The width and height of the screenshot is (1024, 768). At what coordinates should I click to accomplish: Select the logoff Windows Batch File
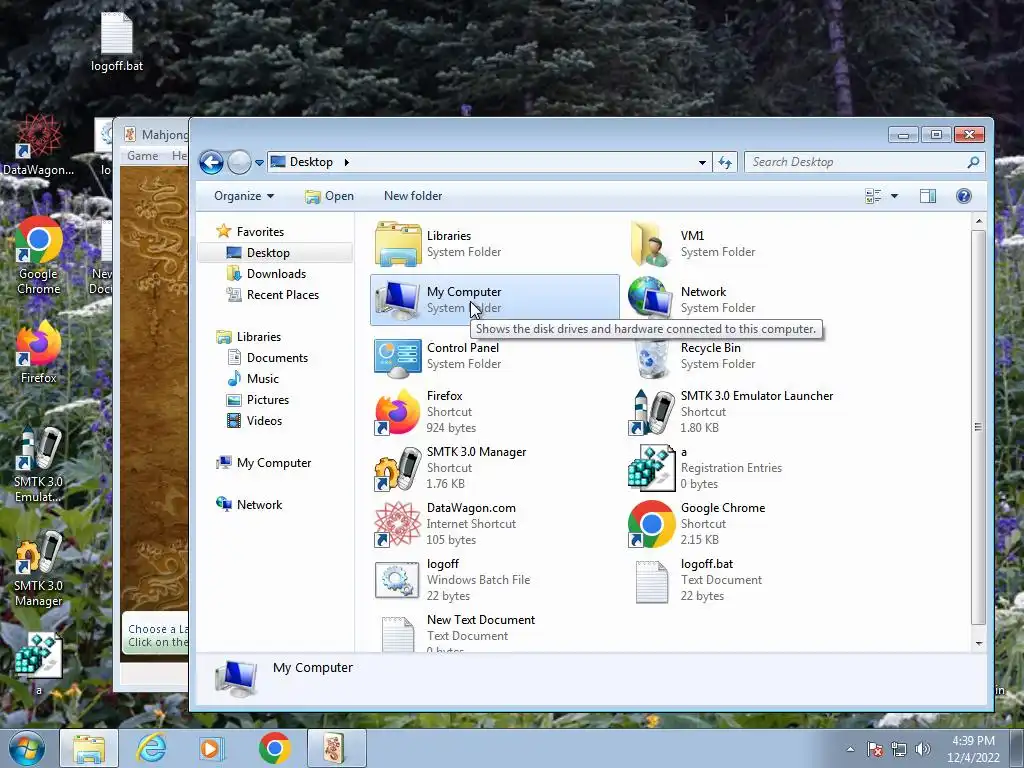tap(398, 580)
